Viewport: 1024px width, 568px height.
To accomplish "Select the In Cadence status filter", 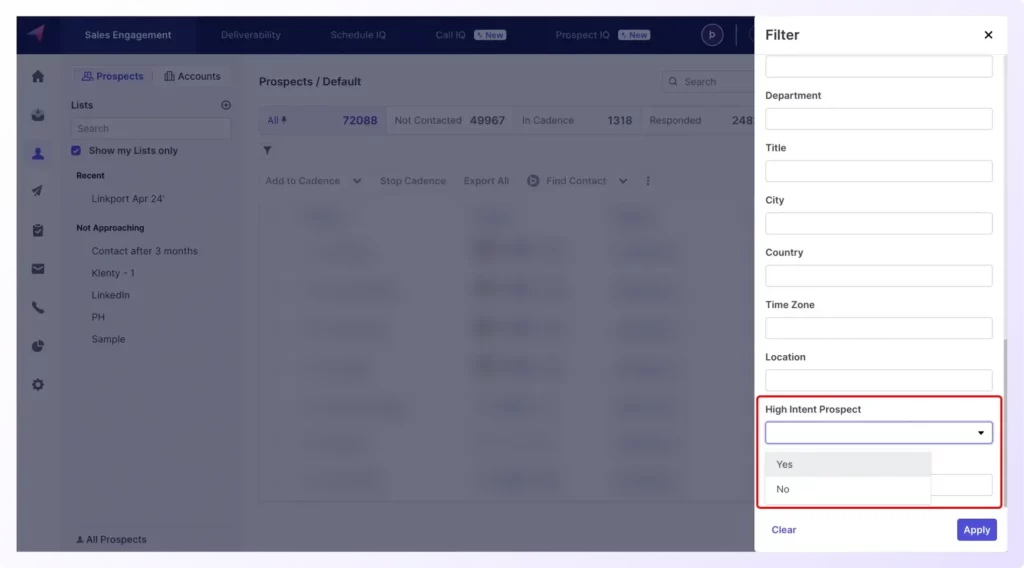I will [577, 121].
